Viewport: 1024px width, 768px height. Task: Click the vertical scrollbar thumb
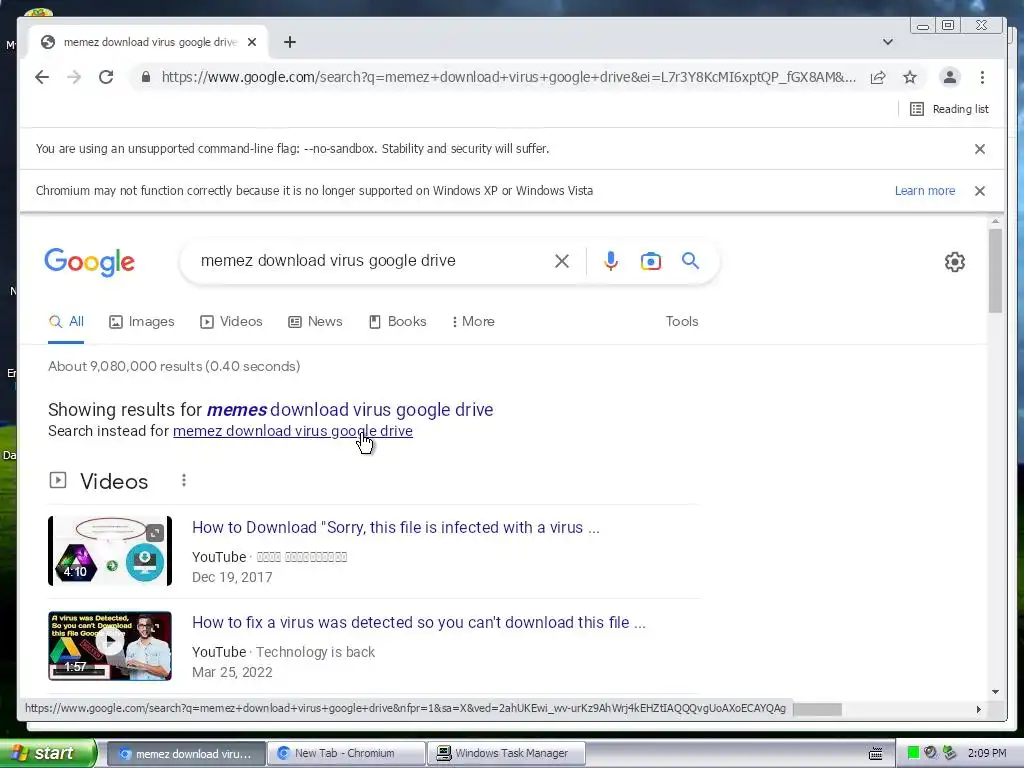[995, 271]
